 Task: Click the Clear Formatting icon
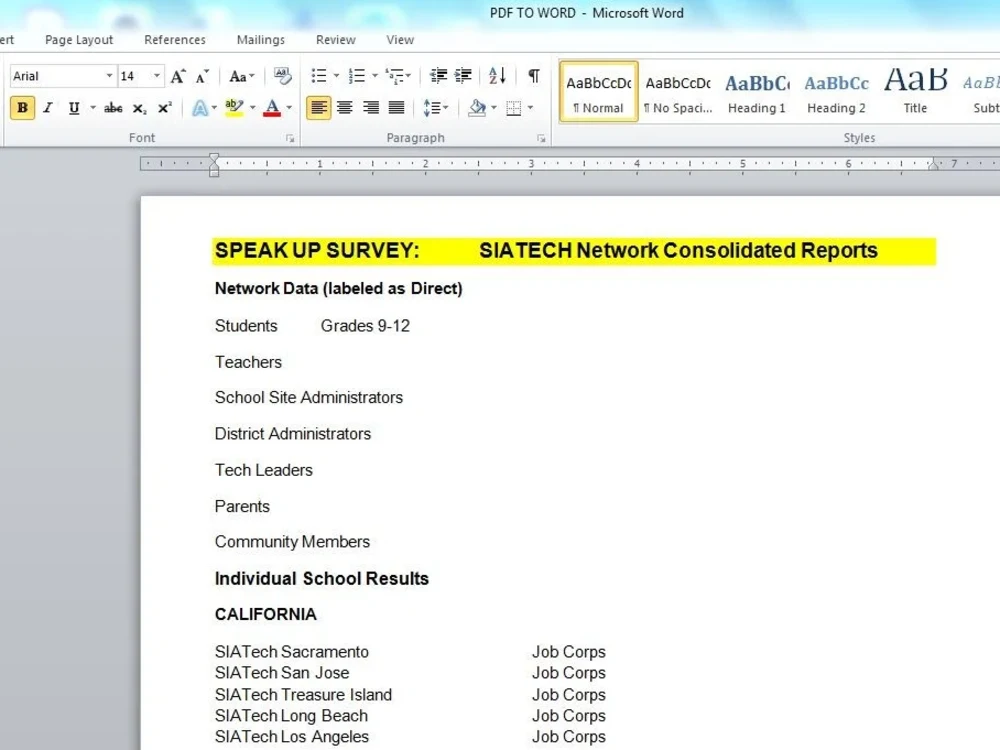tap(283, 76)
